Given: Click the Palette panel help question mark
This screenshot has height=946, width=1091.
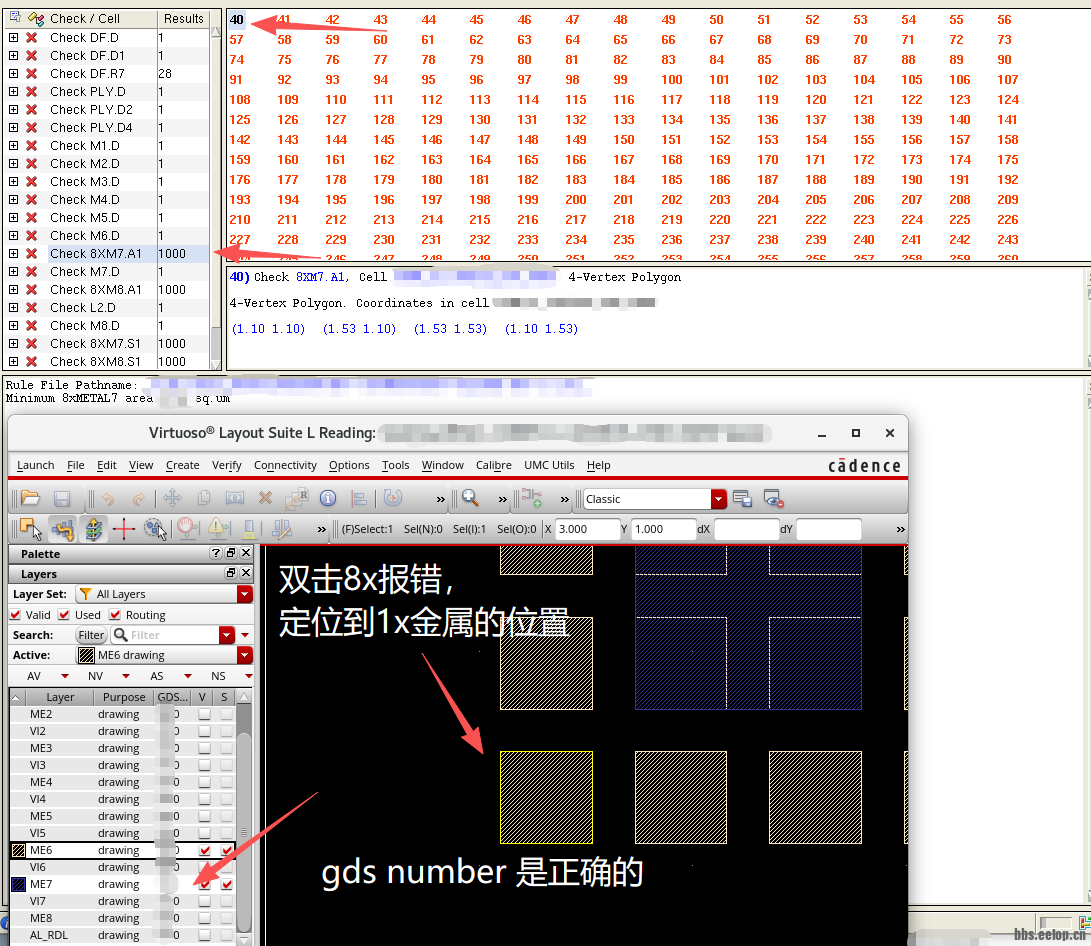Looking at the screenshot, I should (x=216, y=553).
